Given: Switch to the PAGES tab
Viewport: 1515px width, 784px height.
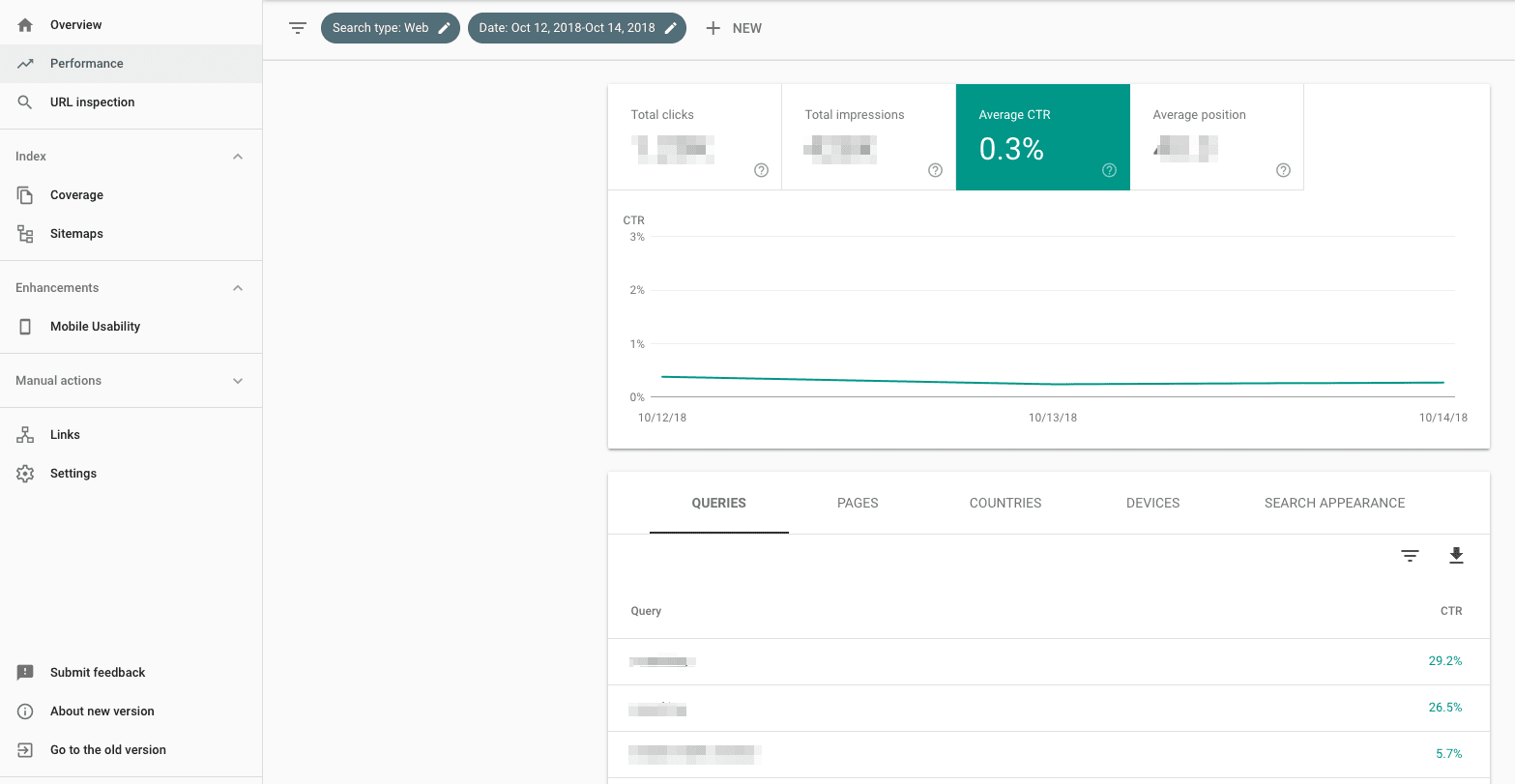Looking at the screenshot, I should 858,503.
